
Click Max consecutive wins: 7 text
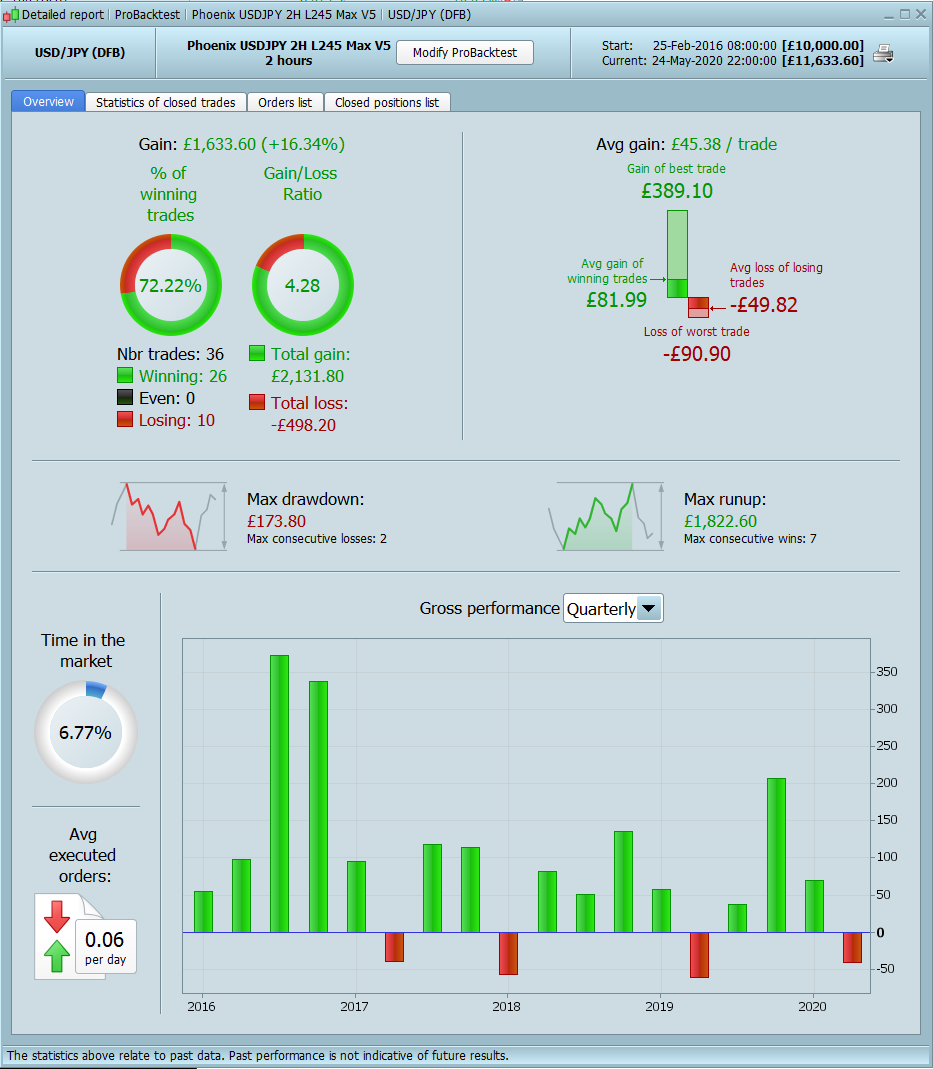pos(750,539)
